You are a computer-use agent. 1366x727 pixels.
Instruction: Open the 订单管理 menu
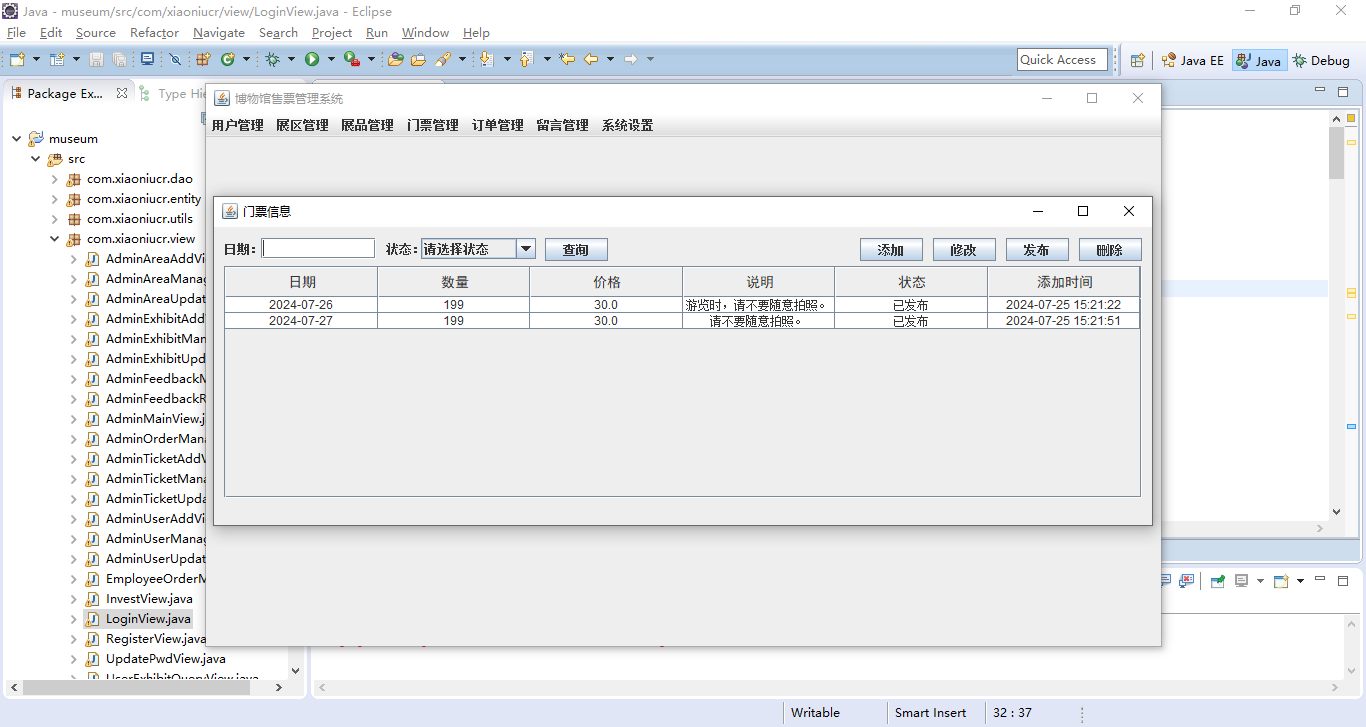click(x=497, y=126)
